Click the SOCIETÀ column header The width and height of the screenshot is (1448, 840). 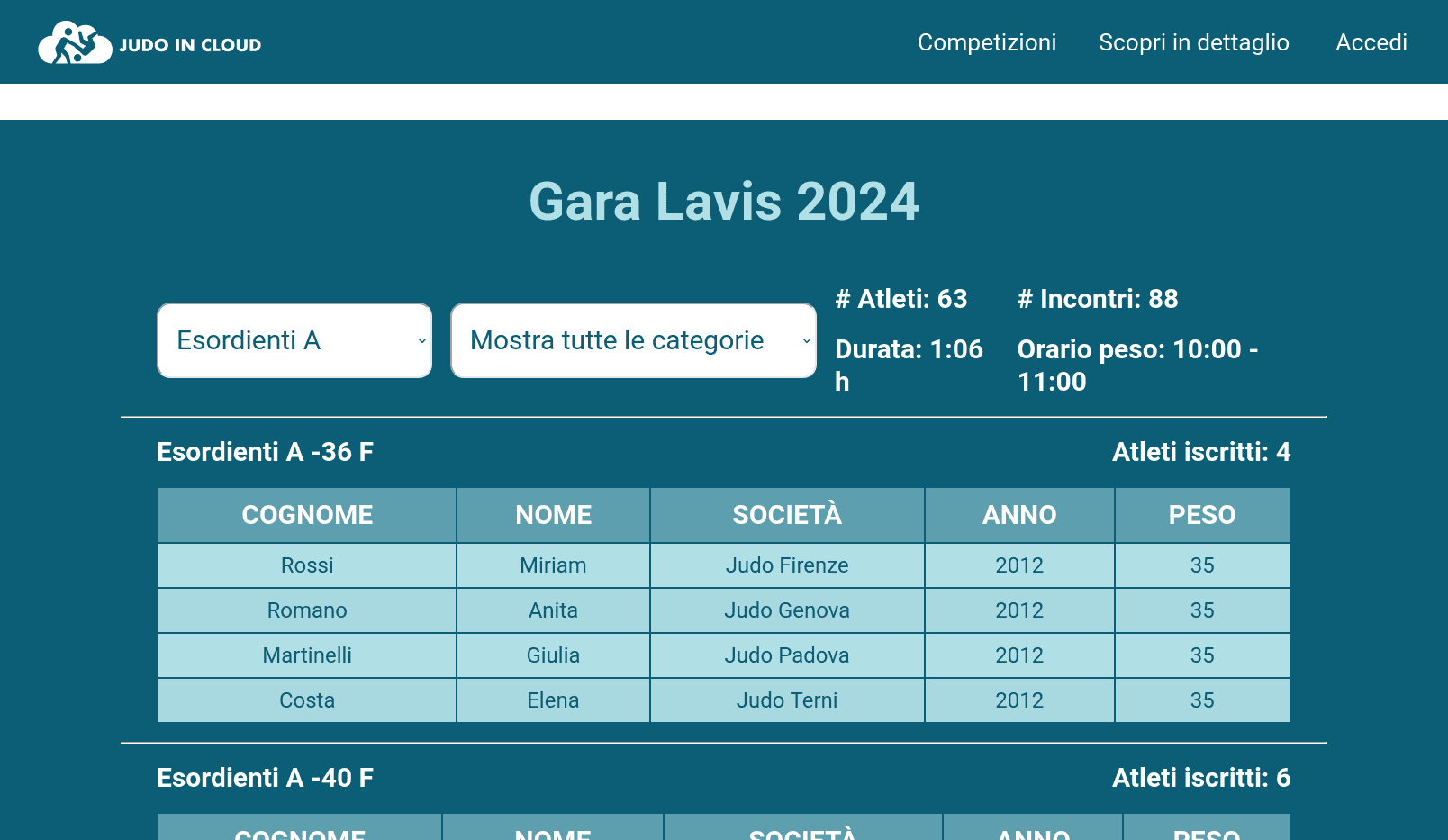(787, 515)
